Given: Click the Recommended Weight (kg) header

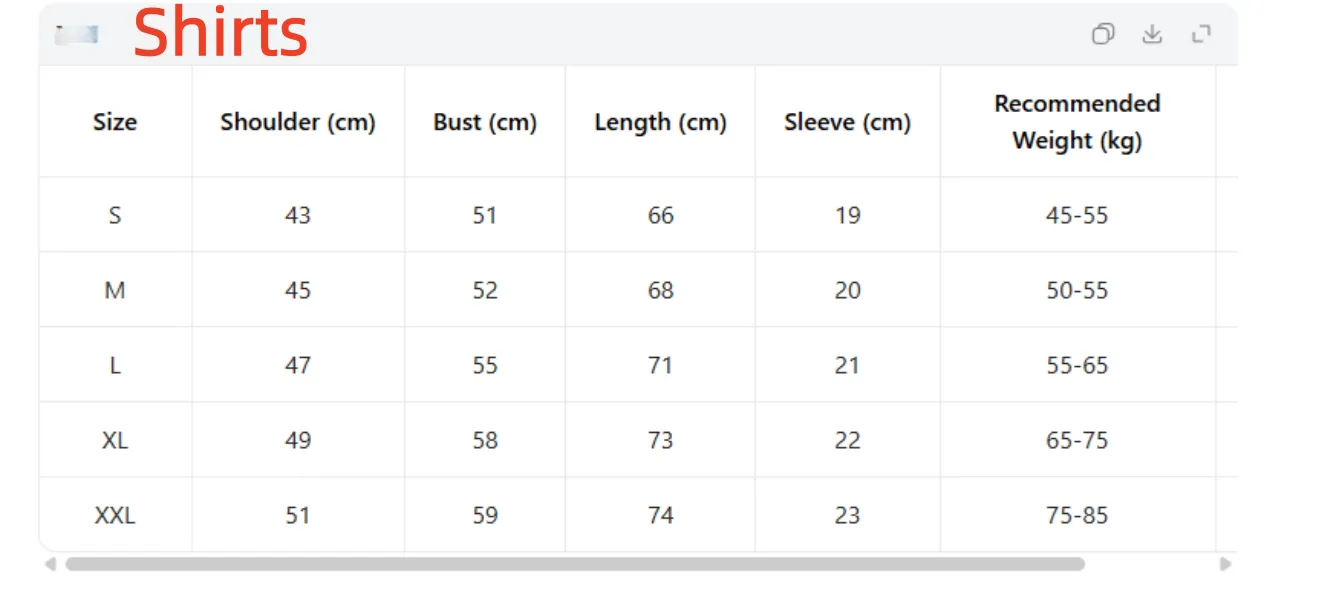Looking at the screenshot, I should [x=1078, y=122].
